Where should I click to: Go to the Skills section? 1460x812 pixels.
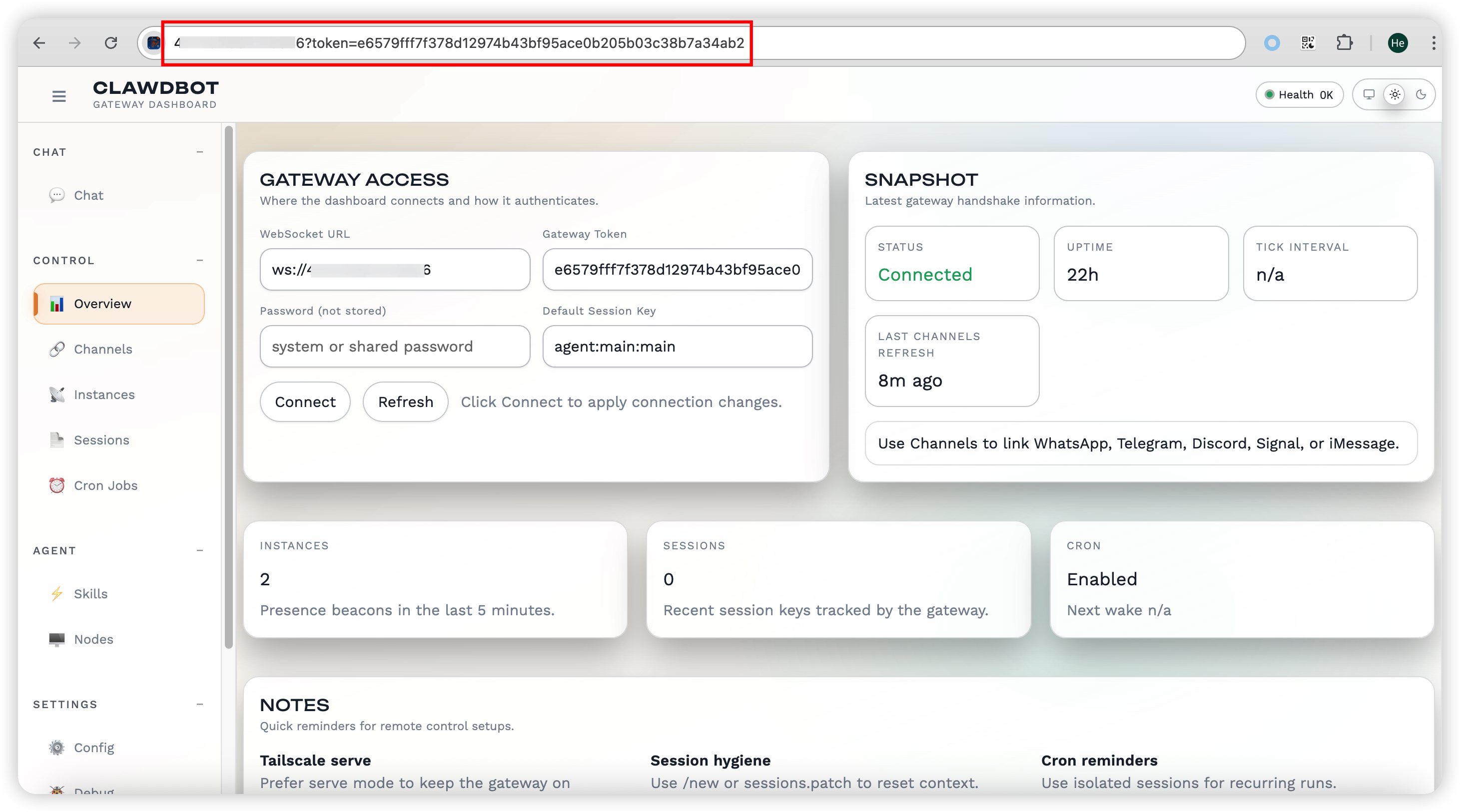pos(90,594)
